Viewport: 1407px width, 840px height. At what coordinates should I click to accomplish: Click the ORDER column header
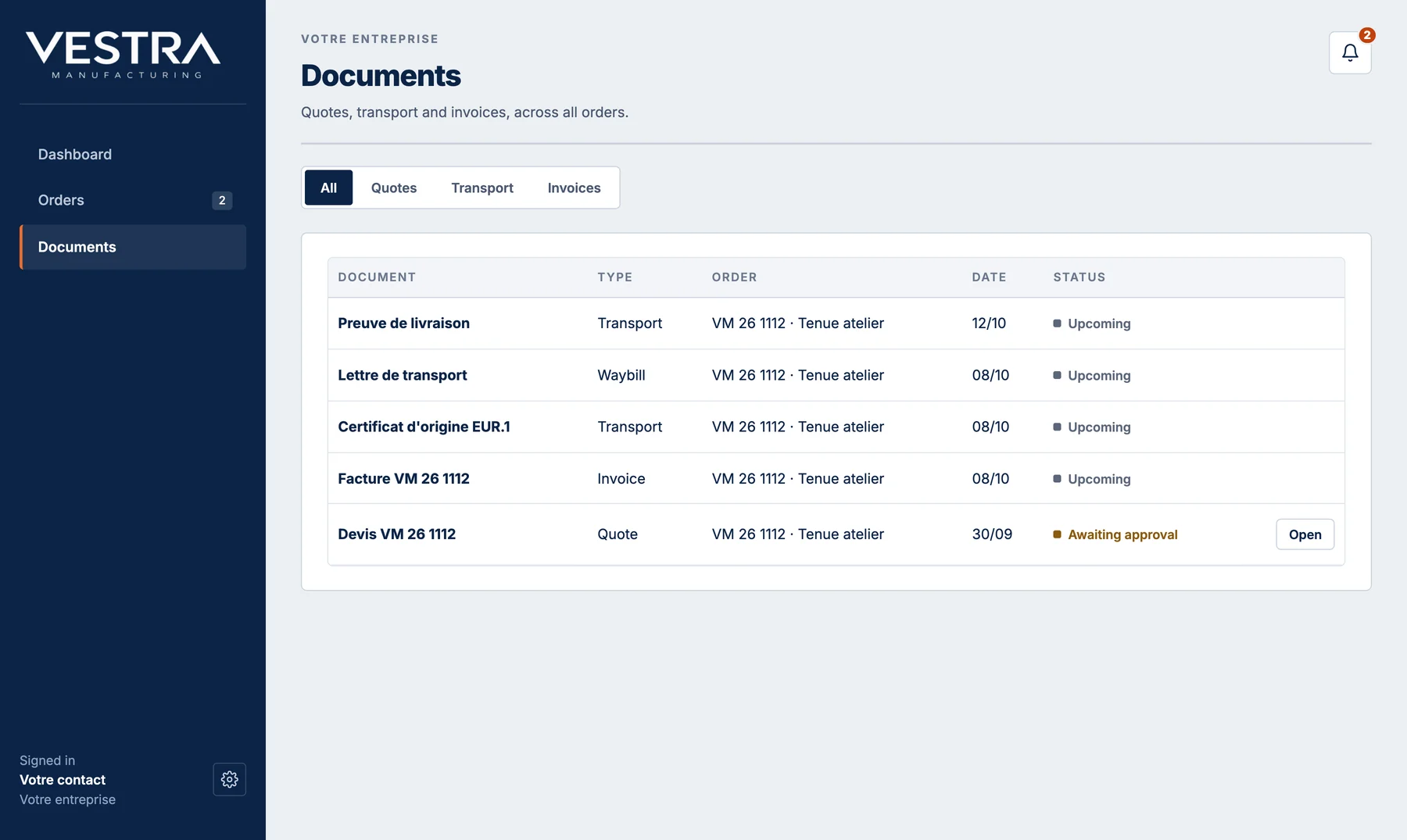[734, 277]
